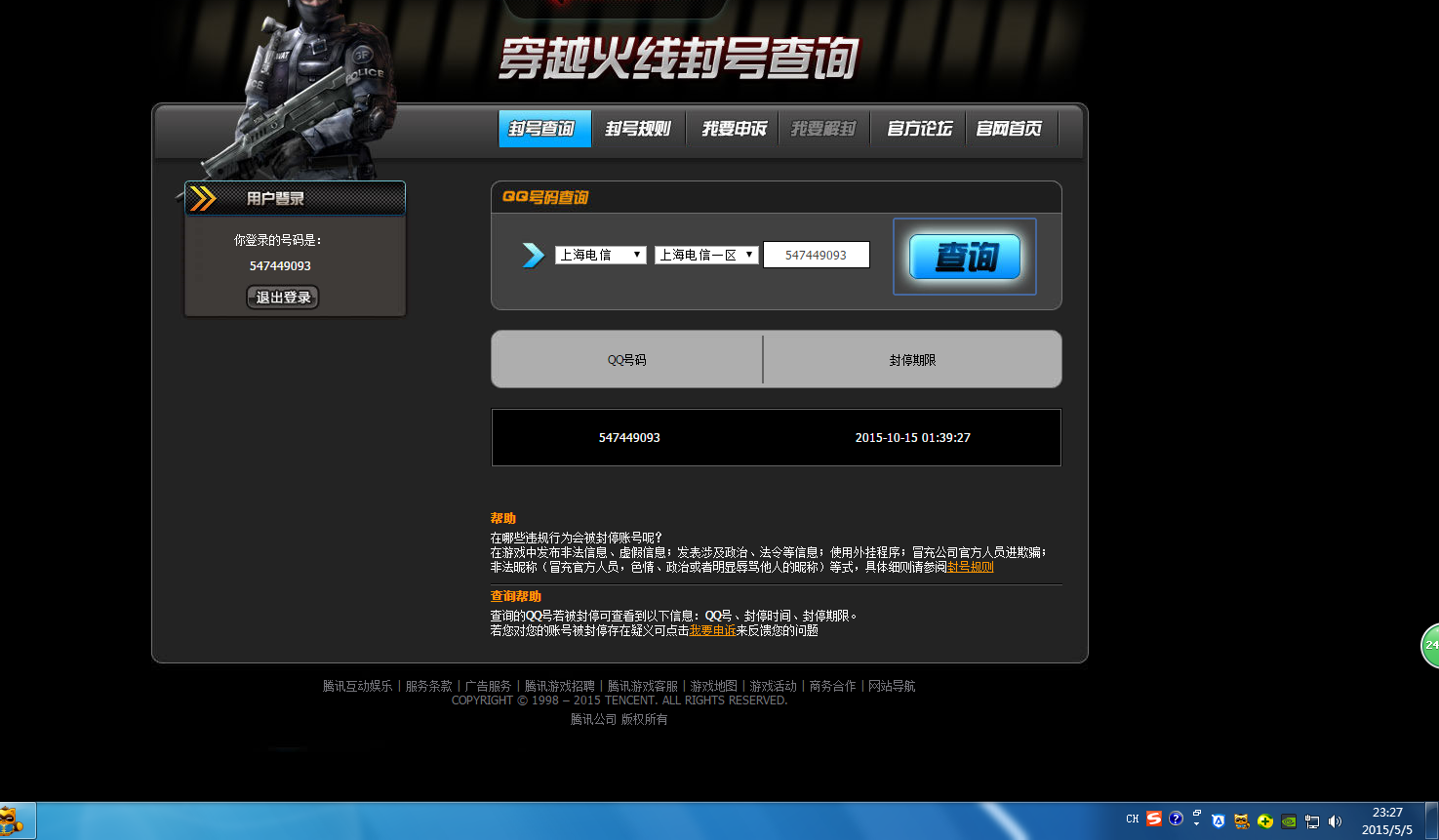Click the green plus 360 tray icon

click(x=1265, y=820)
